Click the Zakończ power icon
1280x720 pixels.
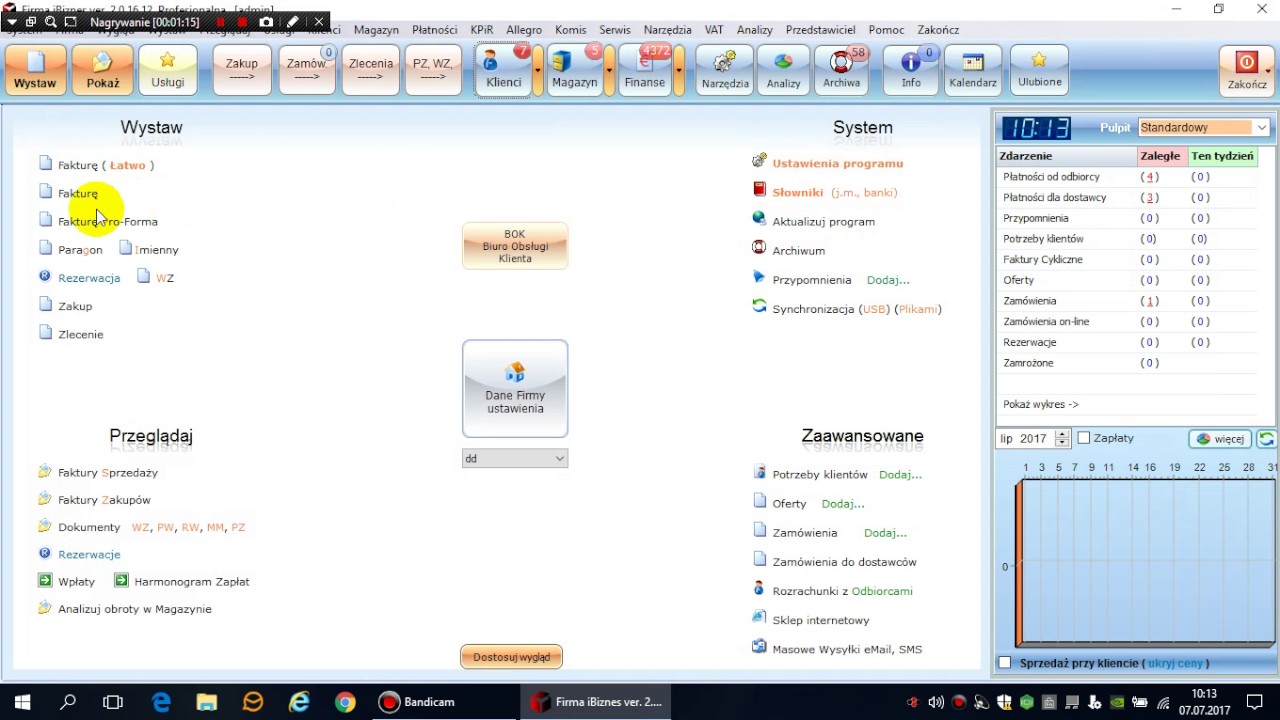[1246, 70]
